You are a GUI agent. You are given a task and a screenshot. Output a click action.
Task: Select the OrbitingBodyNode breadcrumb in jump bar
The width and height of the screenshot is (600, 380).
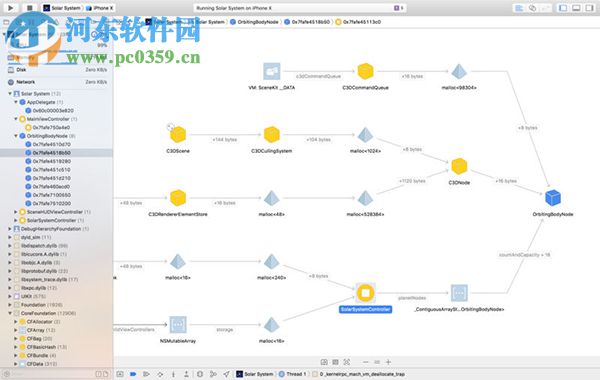(x=254, y=22)
